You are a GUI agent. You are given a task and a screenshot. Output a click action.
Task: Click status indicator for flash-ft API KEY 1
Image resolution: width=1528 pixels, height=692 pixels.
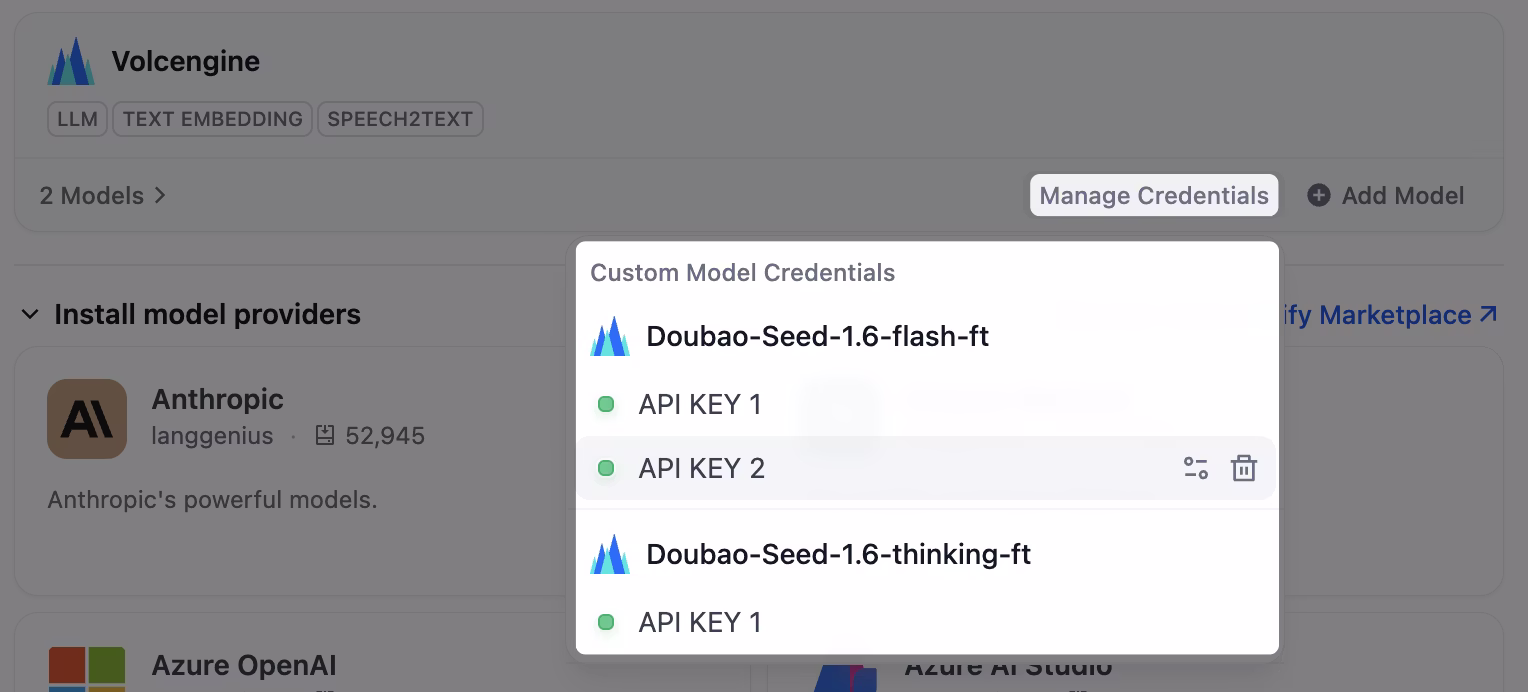coord(607,404)
